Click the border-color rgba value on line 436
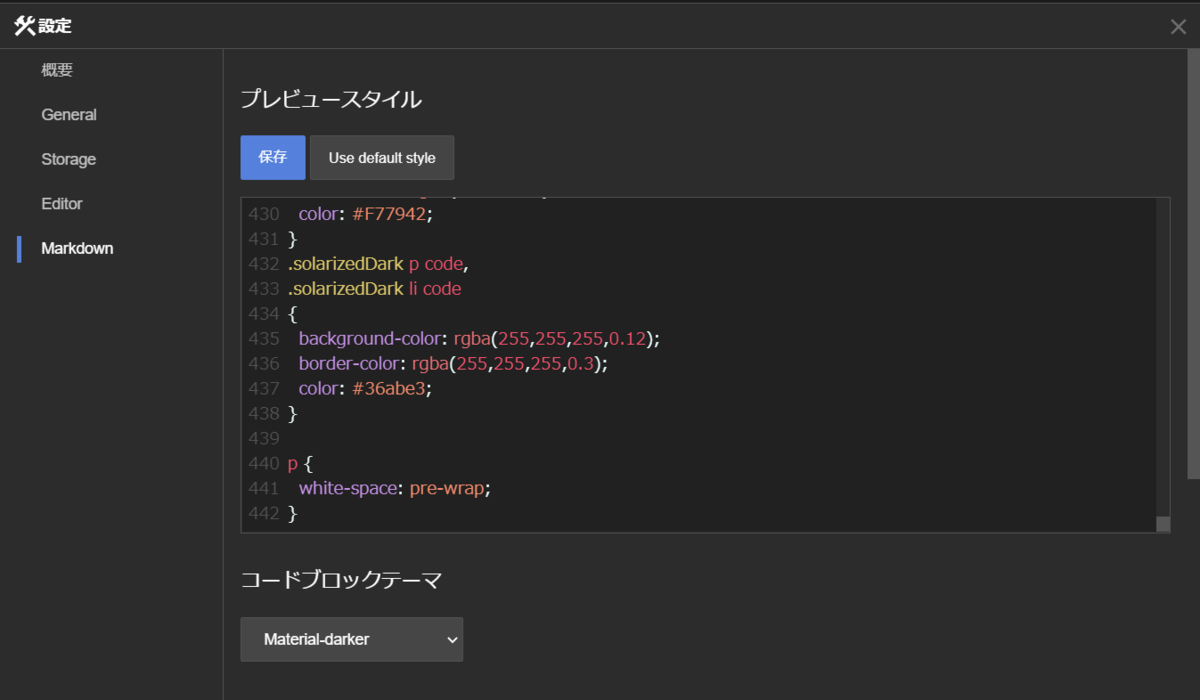1200x700 pixels. pos(507,364)
